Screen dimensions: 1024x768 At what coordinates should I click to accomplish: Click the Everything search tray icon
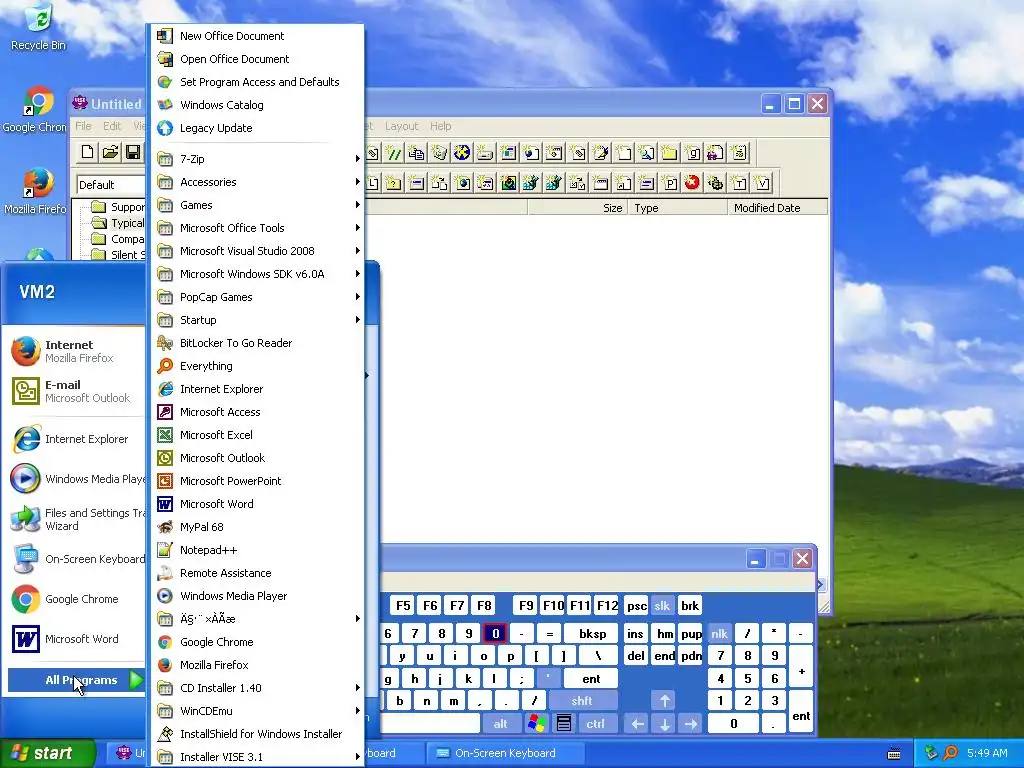(x=950, y=753)
